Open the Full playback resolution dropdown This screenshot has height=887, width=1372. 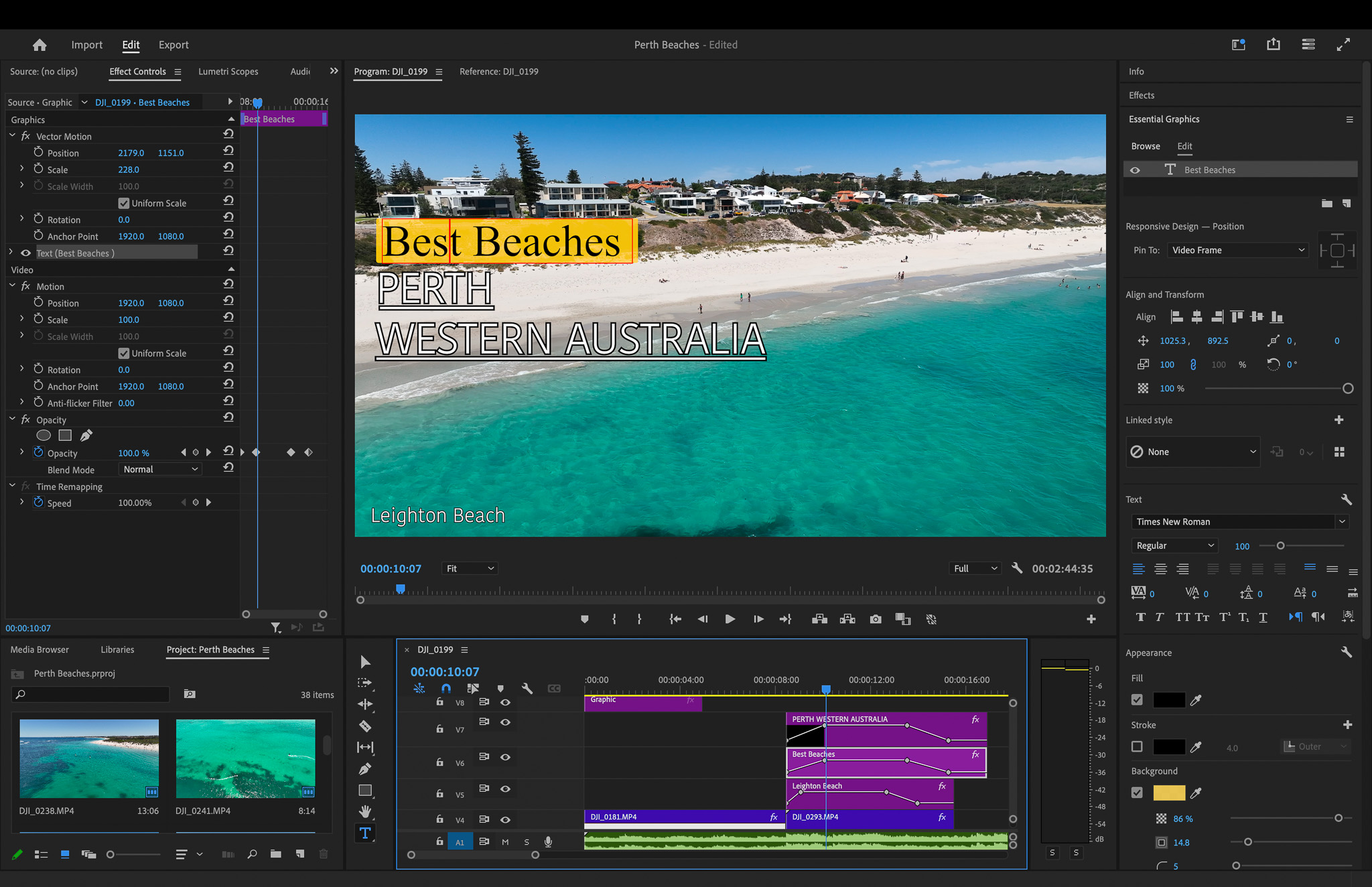975,568
